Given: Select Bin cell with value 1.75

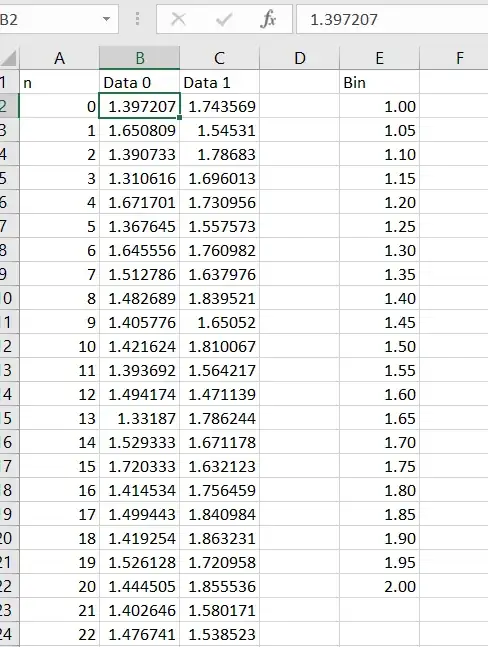Looking at the screenshot, I should (380, 466).
